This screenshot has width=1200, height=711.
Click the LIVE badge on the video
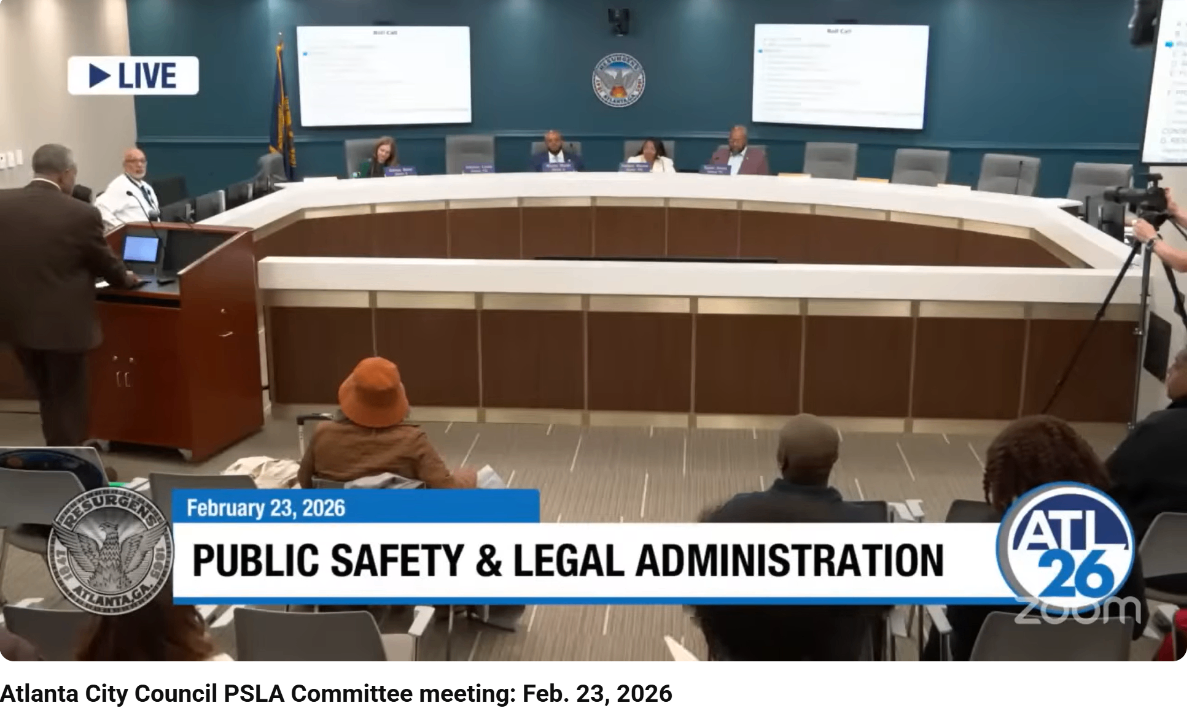click(x=133, y=76)
